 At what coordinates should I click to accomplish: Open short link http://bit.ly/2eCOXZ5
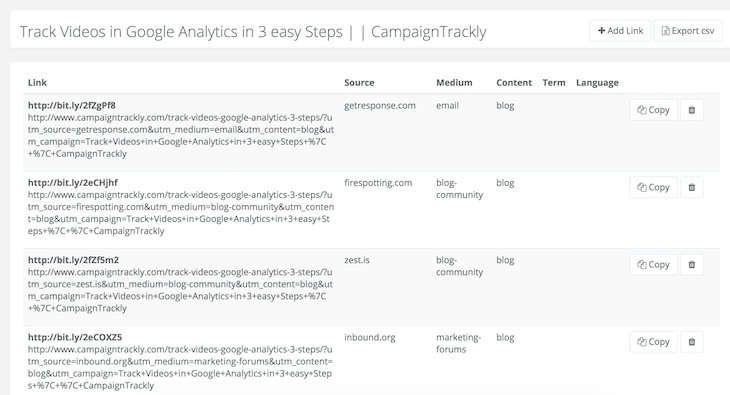[x=75, y=337]
